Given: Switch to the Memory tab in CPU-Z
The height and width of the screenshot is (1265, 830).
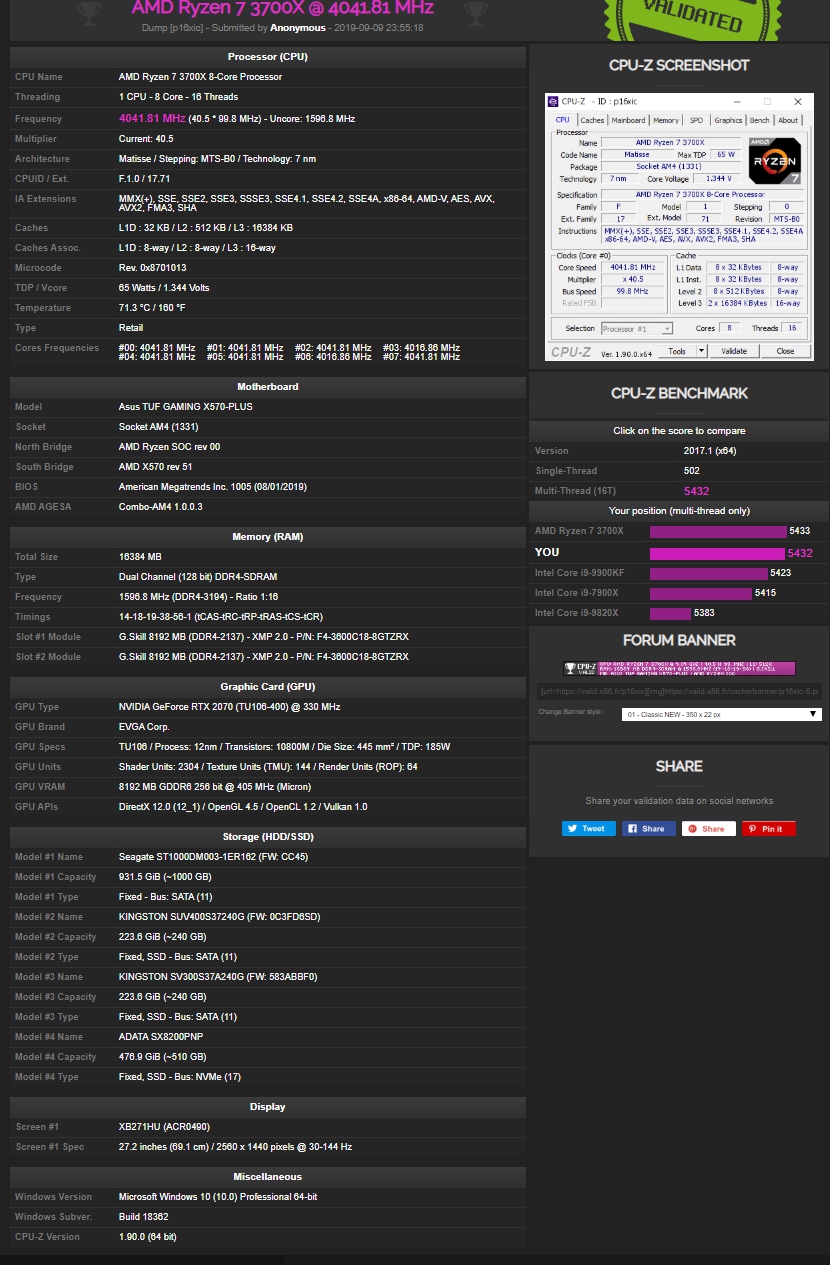Looking at the screenshot, I should coord(666,120).
